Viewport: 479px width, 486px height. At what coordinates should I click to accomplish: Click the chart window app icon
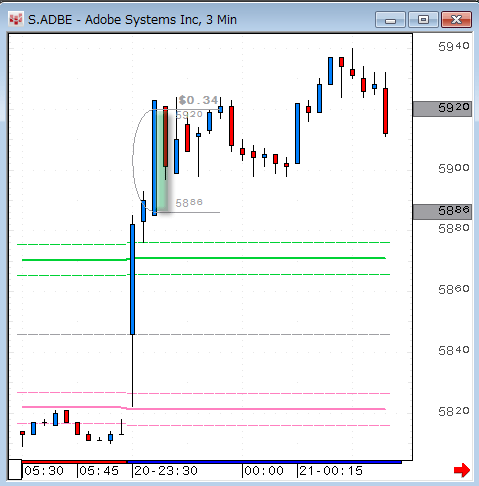pyautogui.click(x=16, y=19)
